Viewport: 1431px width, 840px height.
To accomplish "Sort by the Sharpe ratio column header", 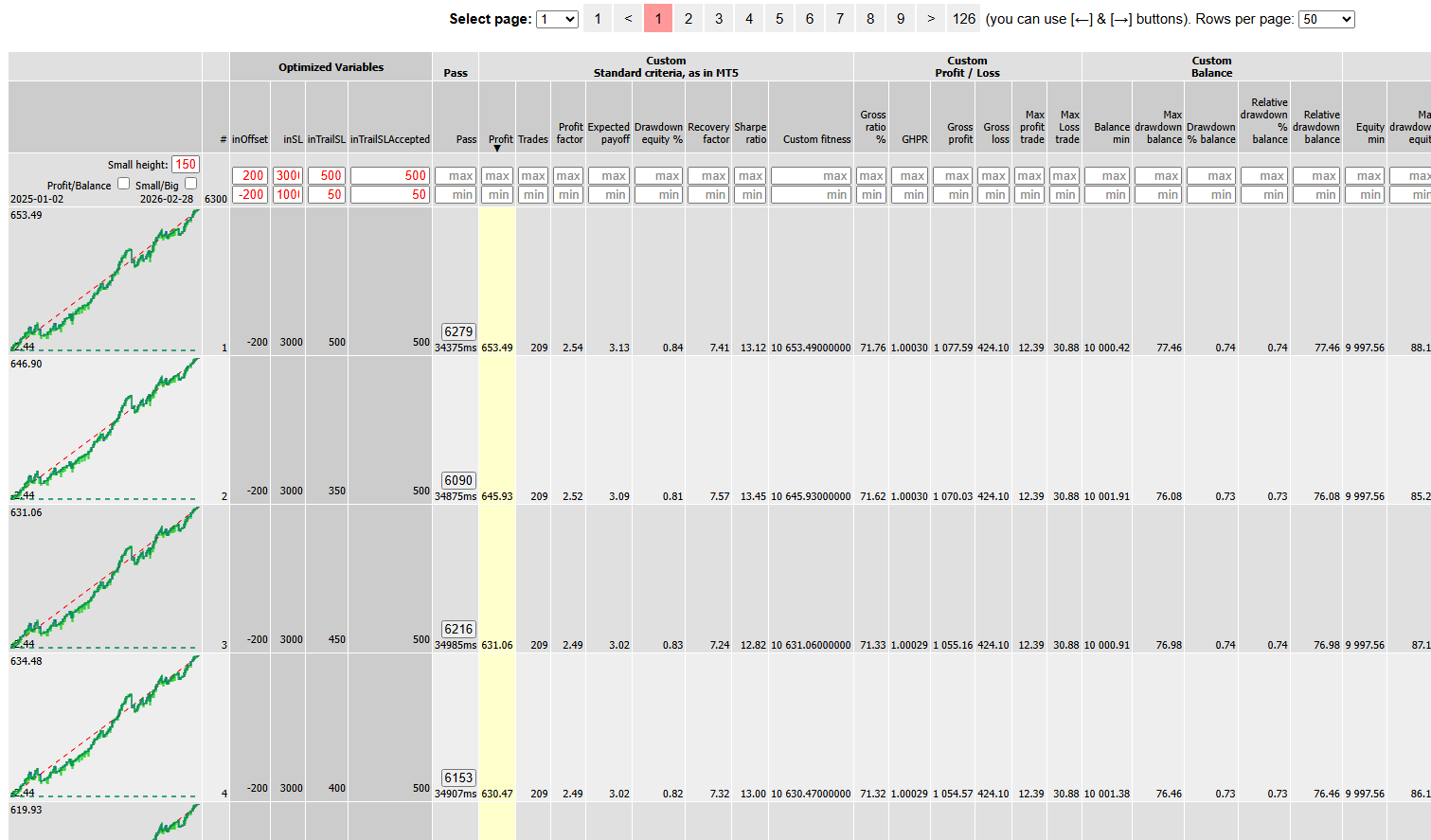I will pos(750,133).
